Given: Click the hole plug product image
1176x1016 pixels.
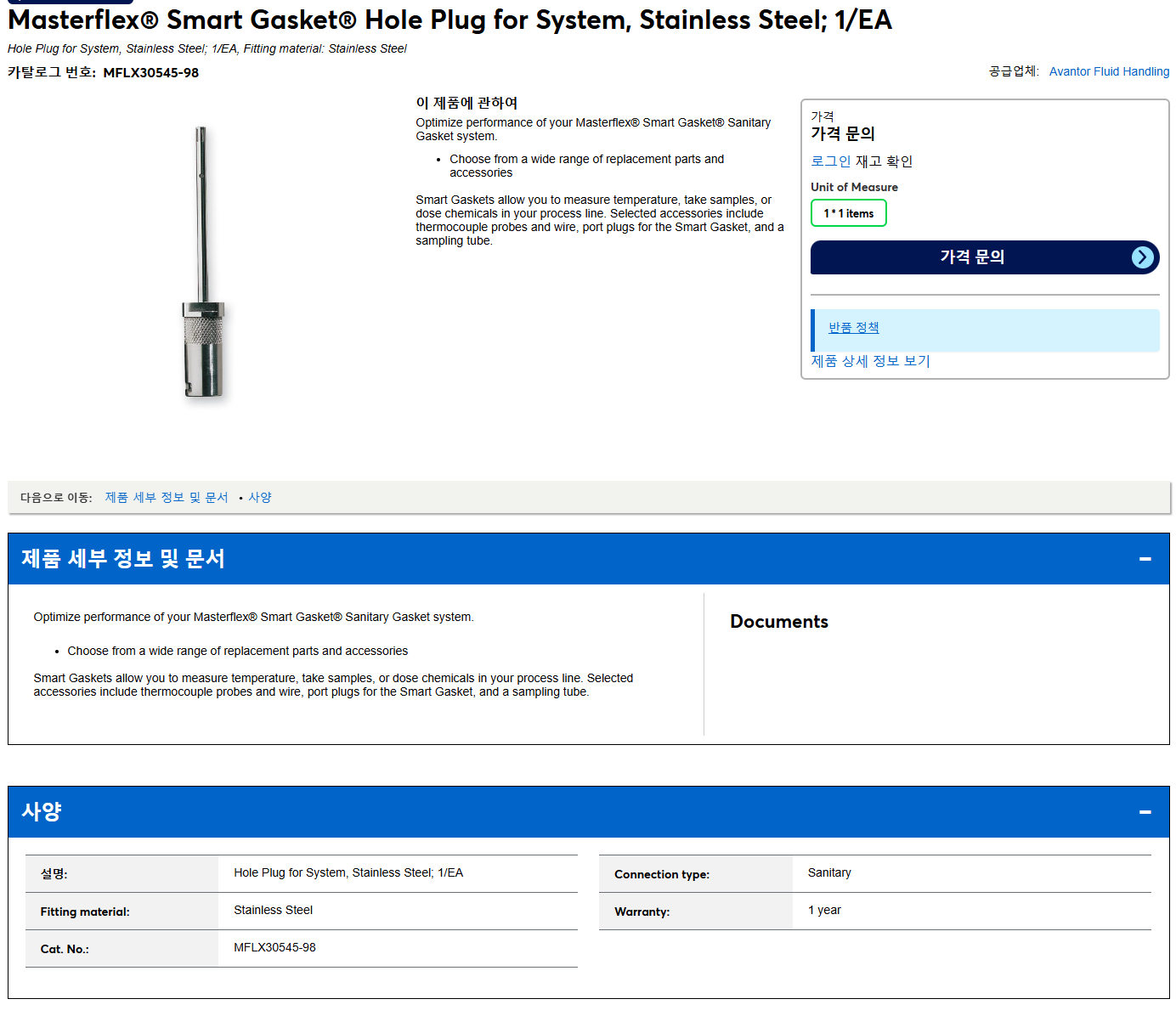Looking at the screenshot, I should pyautogui.click(x=204, y=262).
